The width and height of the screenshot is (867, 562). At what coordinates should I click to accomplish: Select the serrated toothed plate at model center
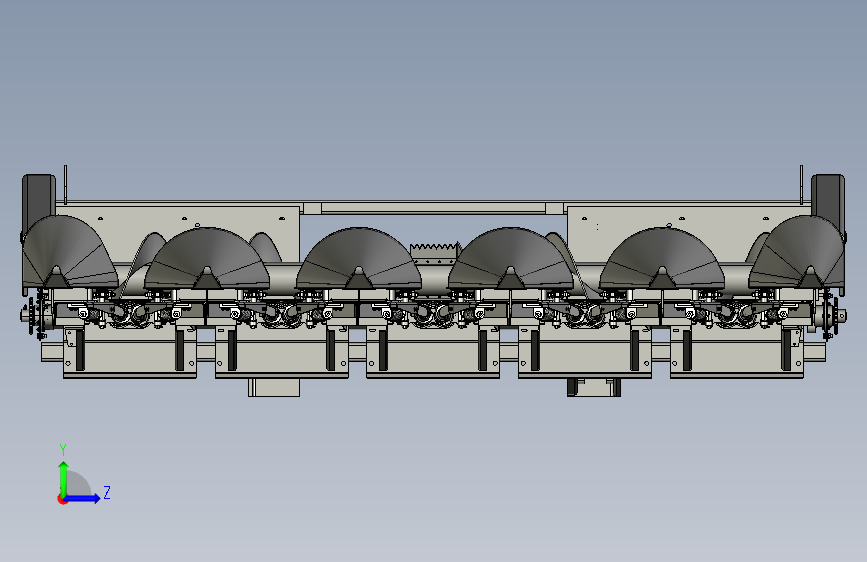(436, 252)
